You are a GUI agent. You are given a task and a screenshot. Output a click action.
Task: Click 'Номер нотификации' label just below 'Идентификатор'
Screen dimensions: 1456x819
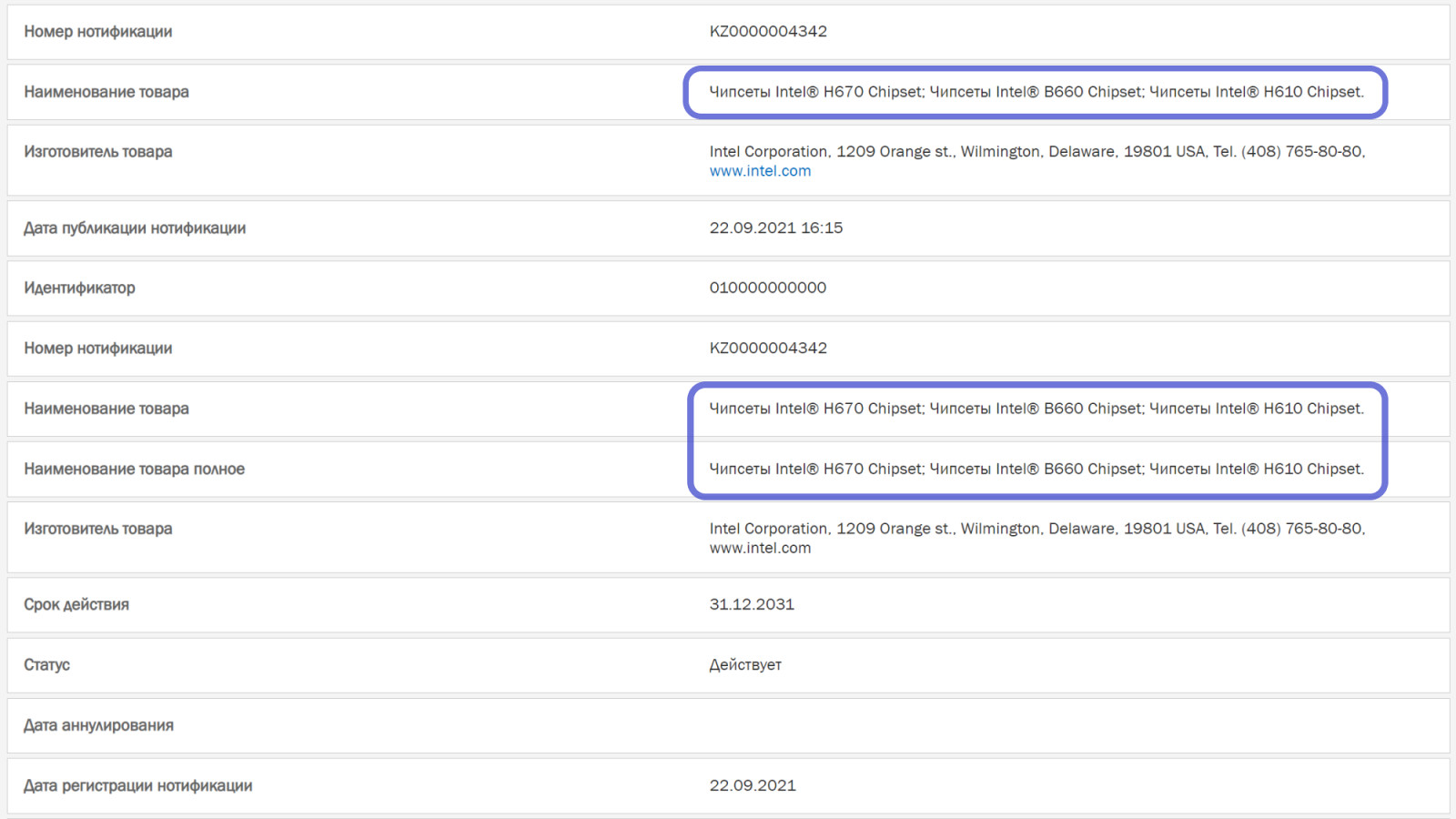click(97, 349)
